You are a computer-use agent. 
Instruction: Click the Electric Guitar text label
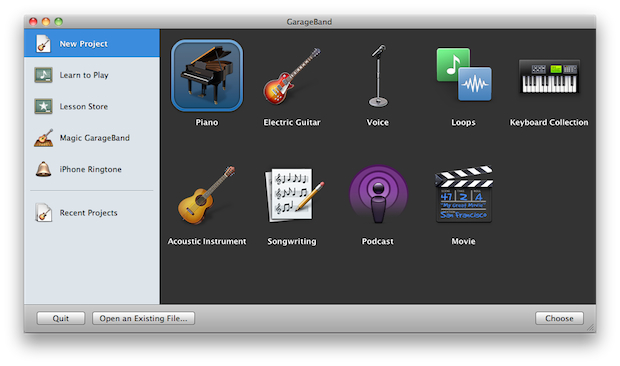tap(292, 123)
